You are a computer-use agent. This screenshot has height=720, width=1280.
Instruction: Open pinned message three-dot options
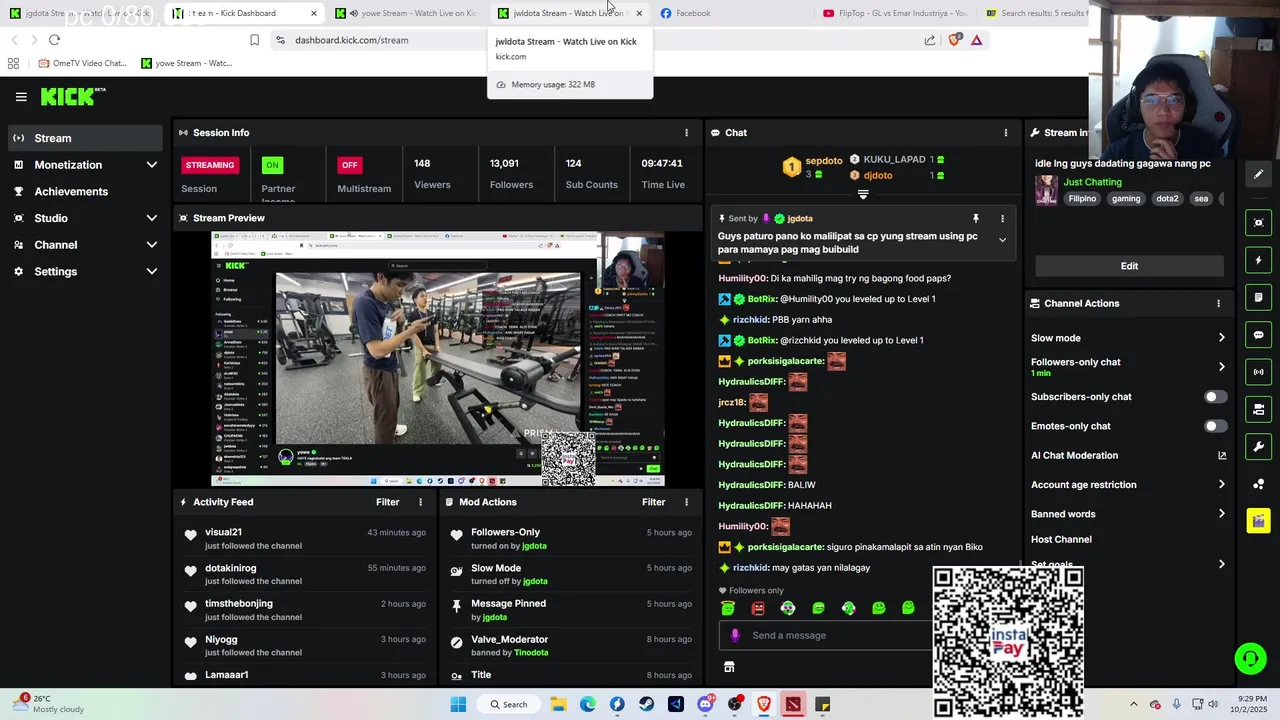(x=1002, y=218)
